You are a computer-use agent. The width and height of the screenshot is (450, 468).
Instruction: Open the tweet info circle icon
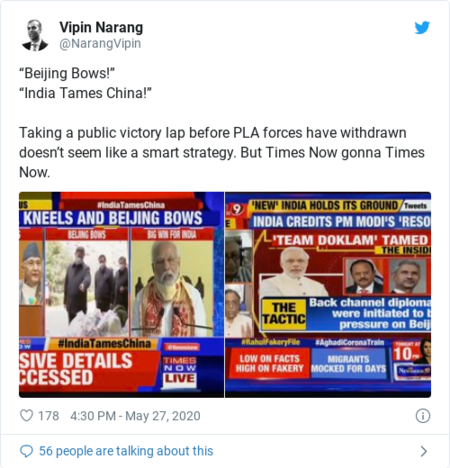[423, 416]
